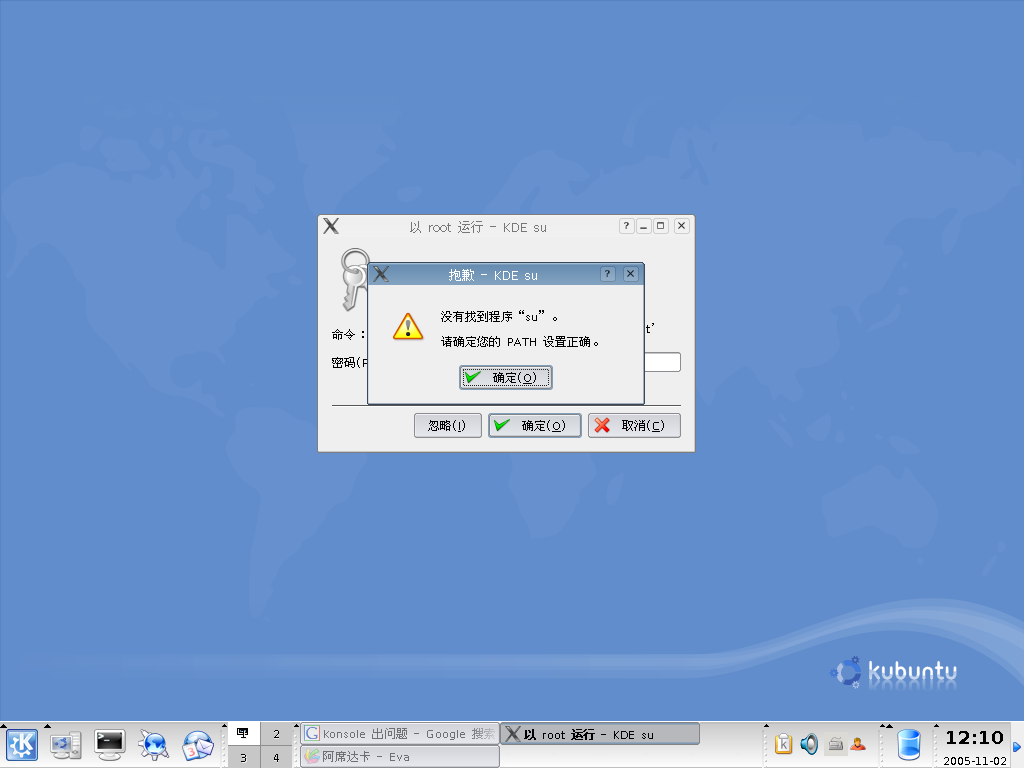Click the keys icon in the KDE su window
This screenshot has height=768, width=1024.
point(353,279)
